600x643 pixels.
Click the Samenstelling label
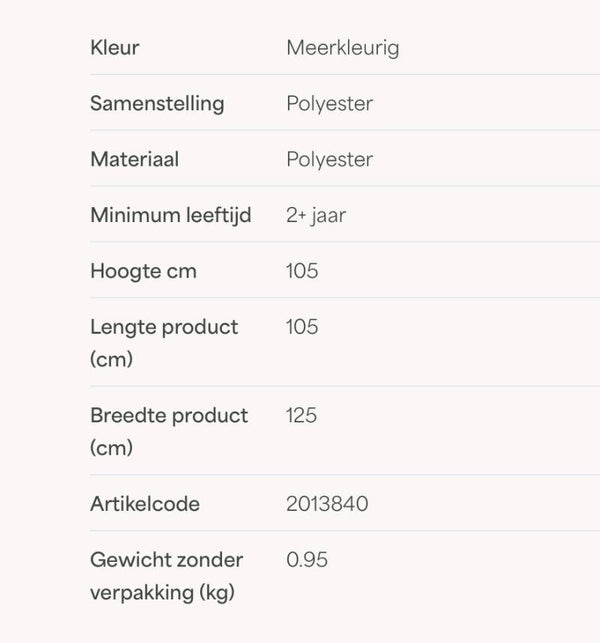point(157,104)
